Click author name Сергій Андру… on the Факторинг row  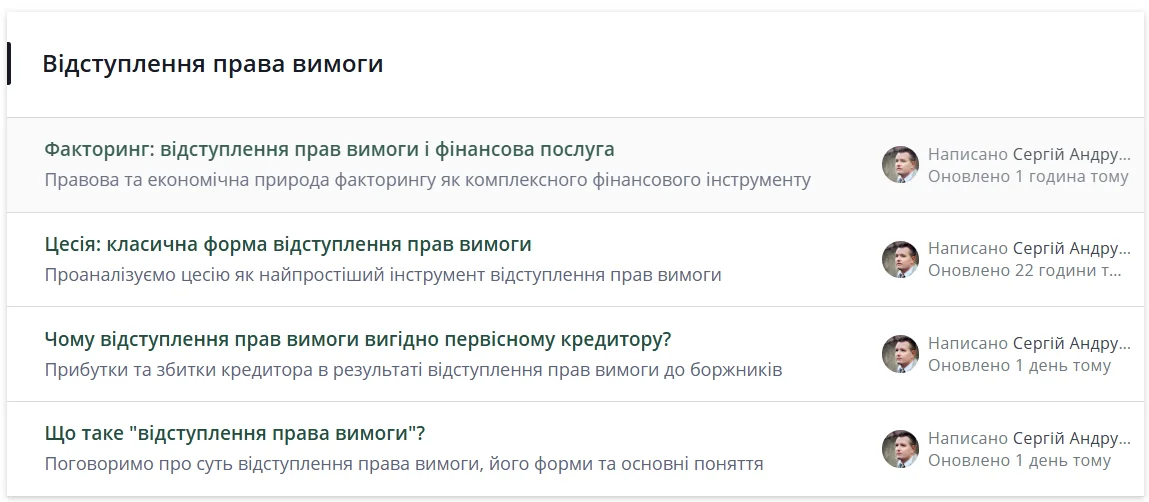pos(1071,154)
